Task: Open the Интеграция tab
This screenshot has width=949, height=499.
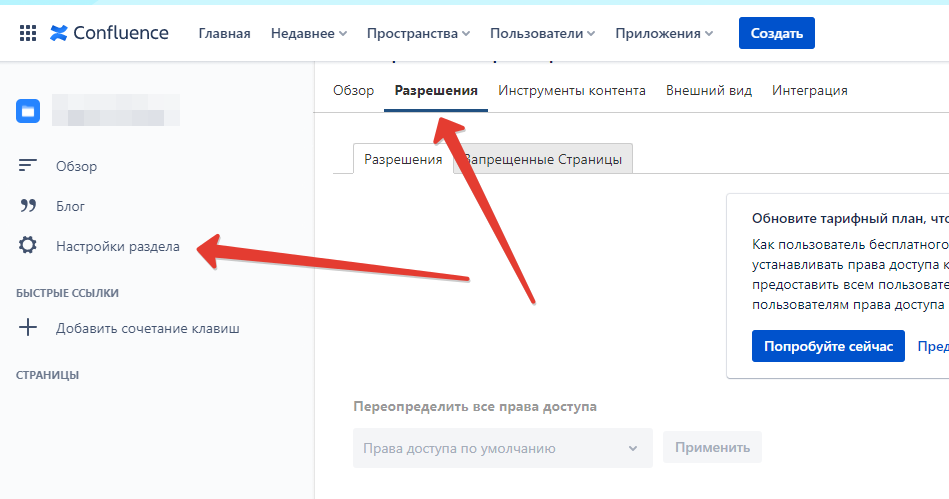Action: (809, 90)
